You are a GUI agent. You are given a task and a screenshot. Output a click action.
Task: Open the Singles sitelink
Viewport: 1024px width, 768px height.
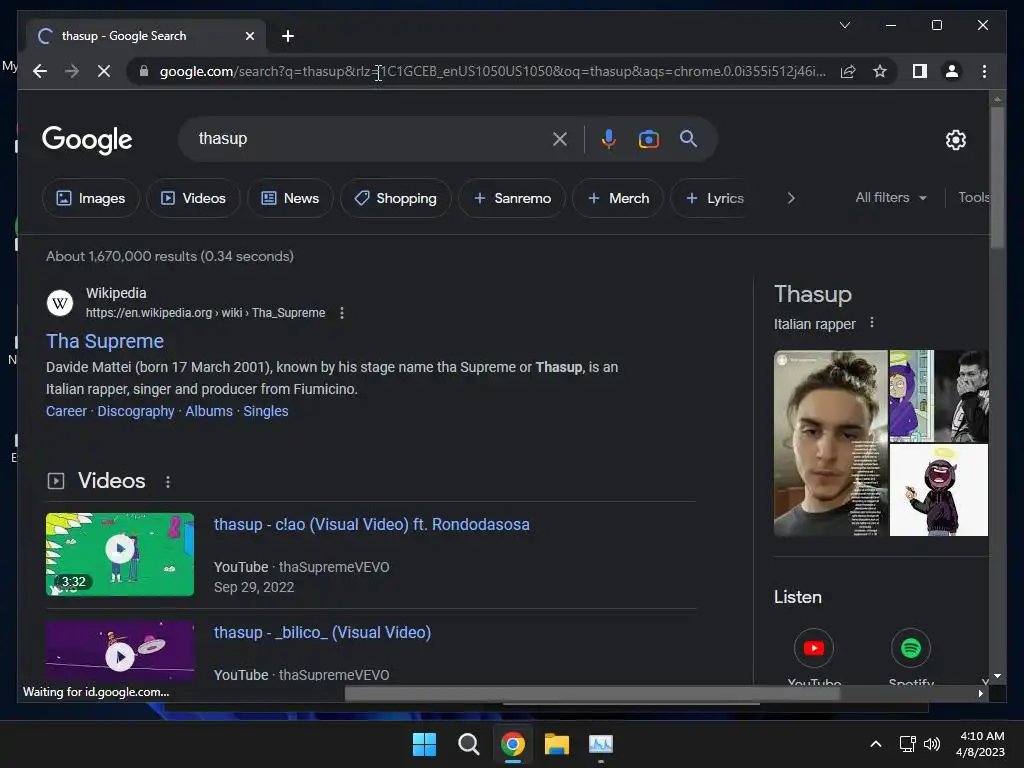pos(266,411)
